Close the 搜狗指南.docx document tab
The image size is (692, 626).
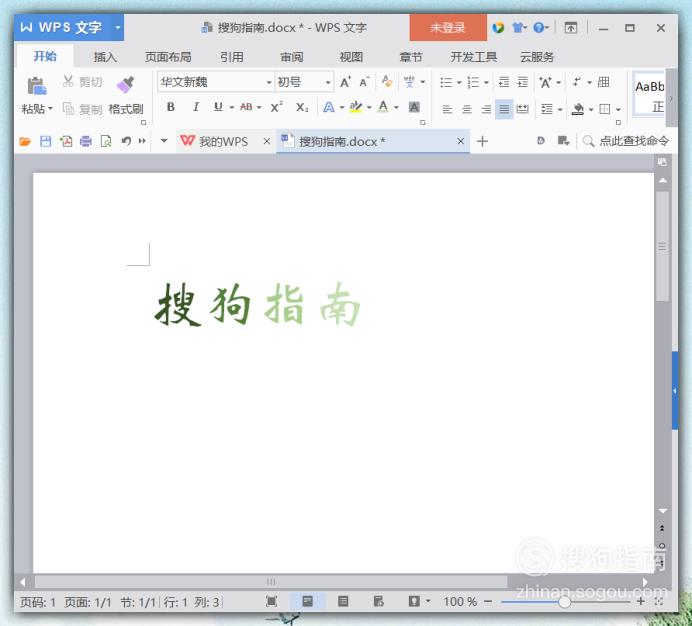(x=460, y=141)
